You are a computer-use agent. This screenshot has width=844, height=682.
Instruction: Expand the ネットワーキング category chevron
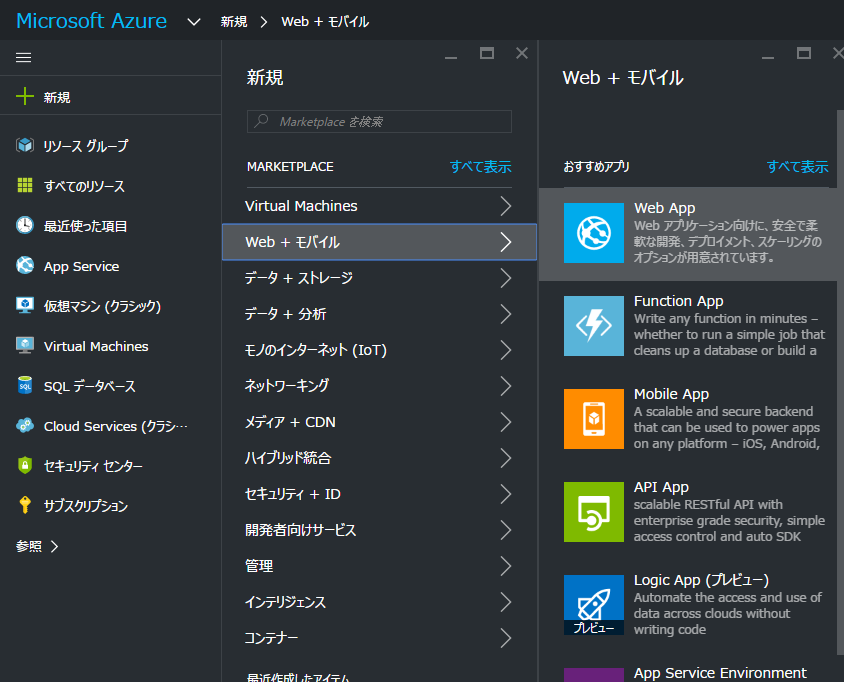pyautogui.click(x=505, y=386)
